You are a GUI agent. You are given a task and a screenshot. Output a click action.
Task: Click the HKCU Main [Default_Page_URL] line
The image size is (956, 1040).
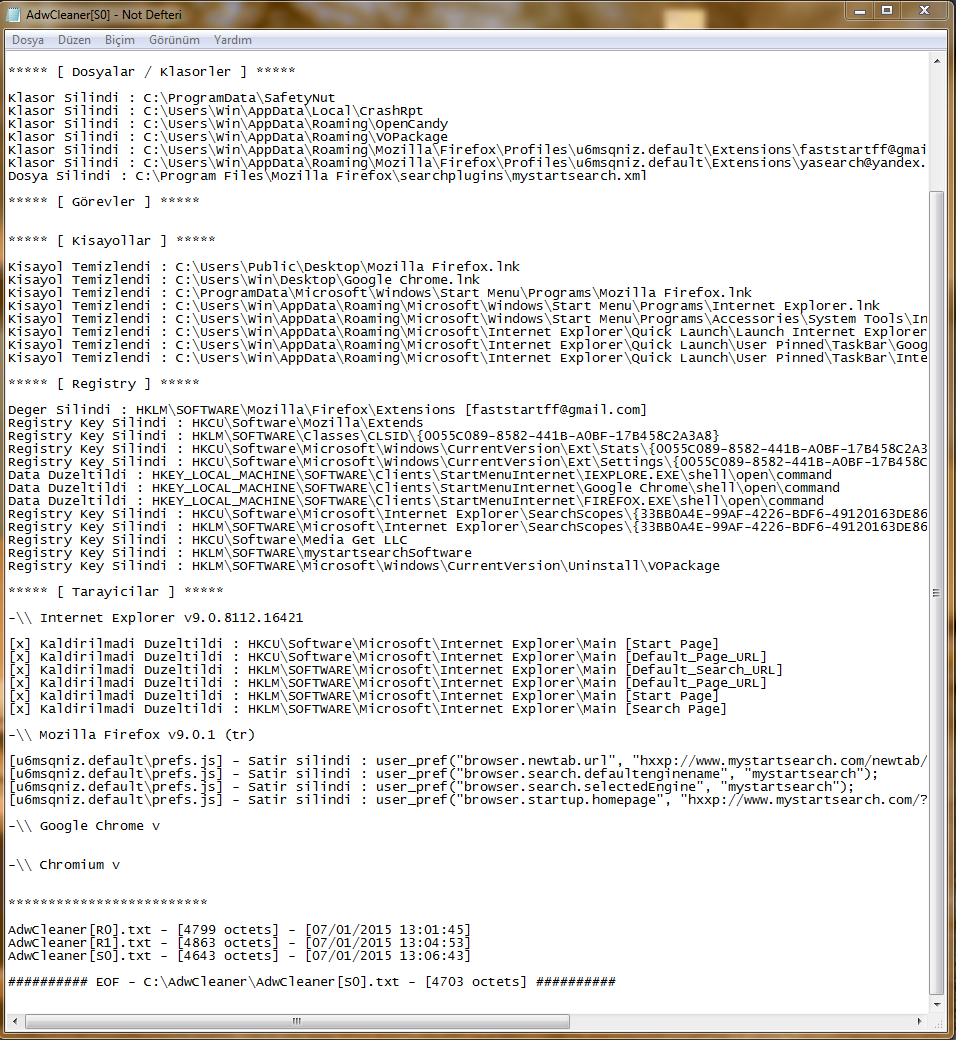click(x=387, y=657)
